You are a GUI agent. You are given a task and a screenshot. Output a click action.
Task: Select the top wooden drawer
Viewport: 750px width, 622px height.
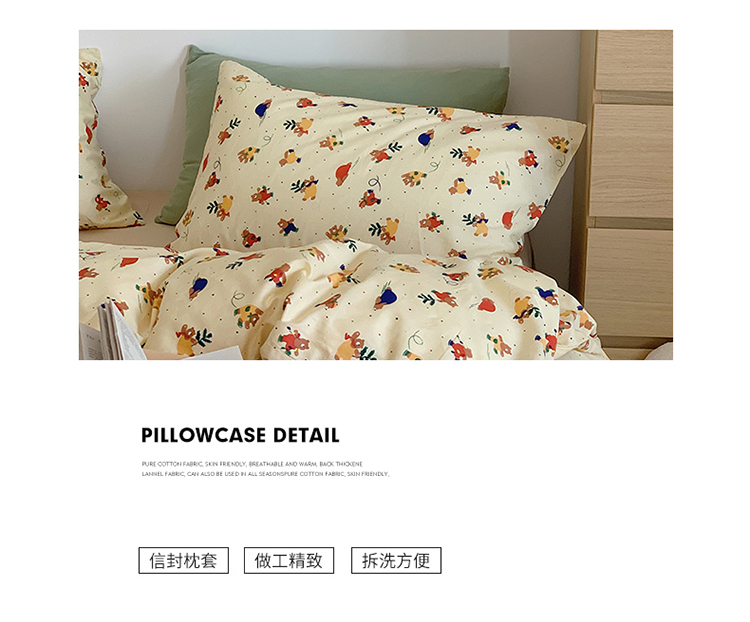[634, 61]
